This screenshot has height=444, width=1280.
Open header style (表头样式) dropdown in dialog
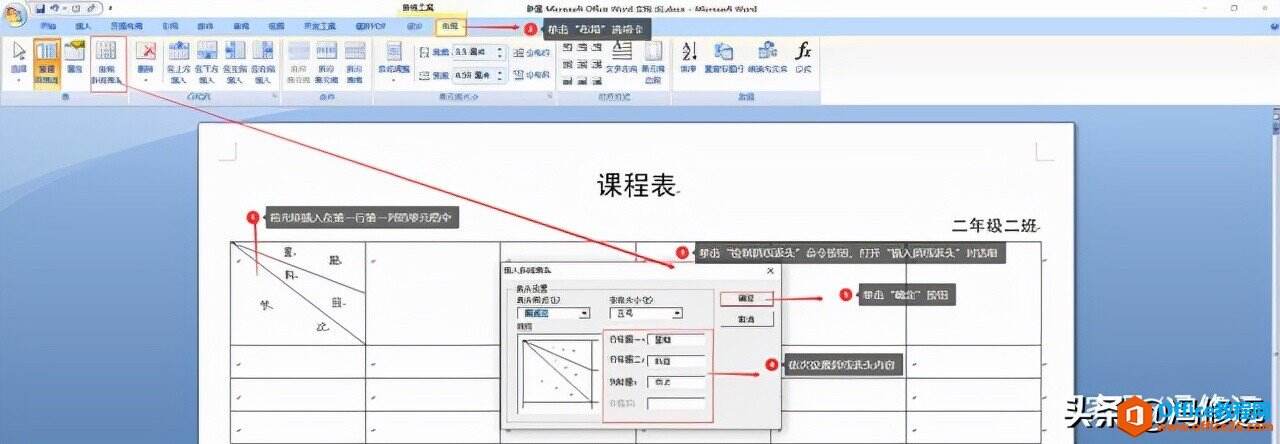(x=553, y=313)
